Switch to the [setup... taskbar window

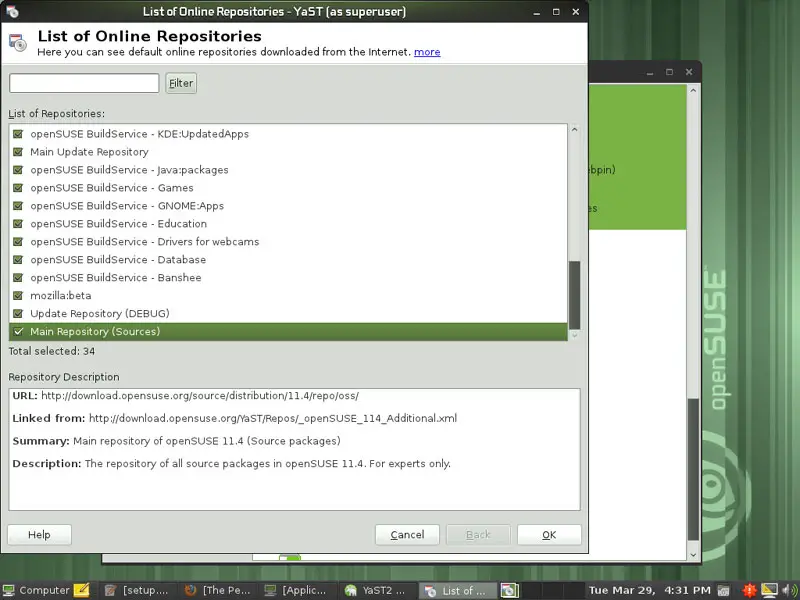click(x=137, y=590)
